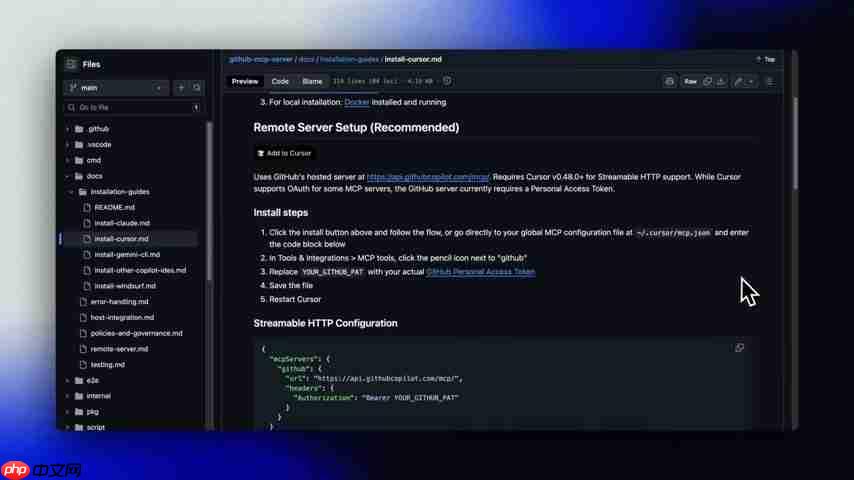Open file search with magnifier icon
Image resolution: width=854 pixels, height=480 pixels.
[x=197, y=88]
